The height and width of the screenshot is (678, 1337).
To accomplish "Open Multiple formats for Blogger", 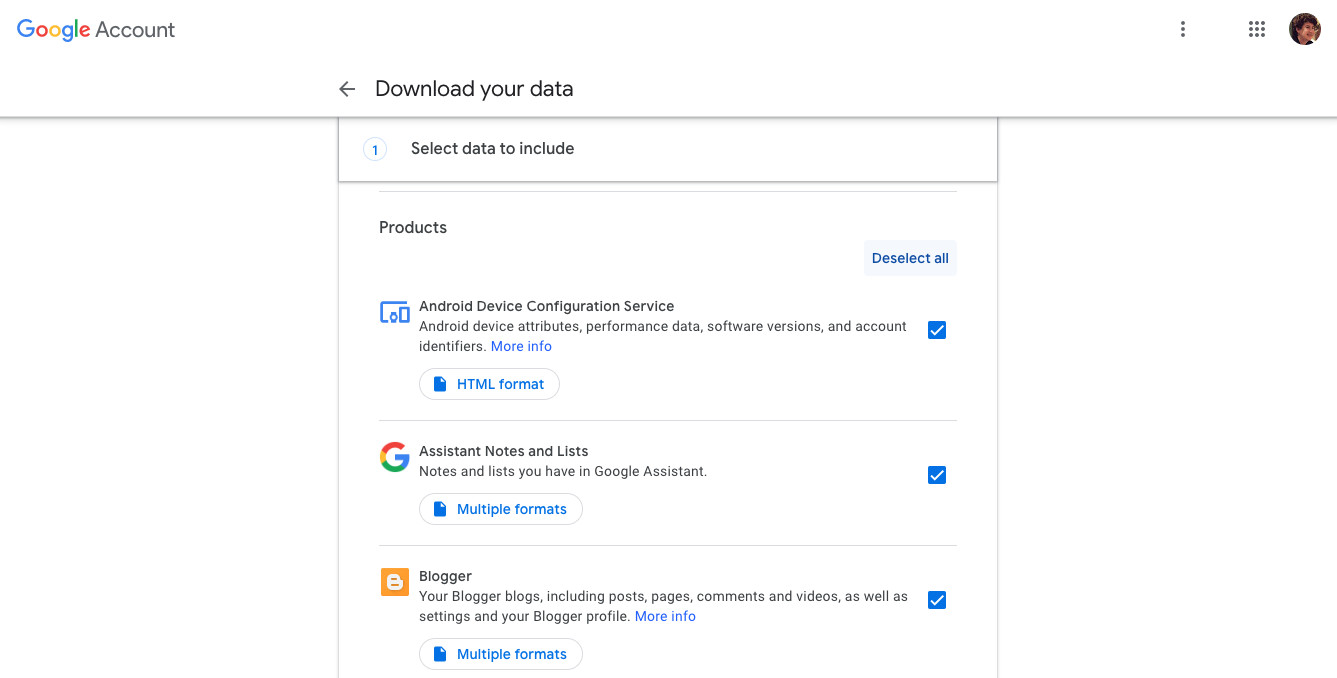I will coord(500,654).
